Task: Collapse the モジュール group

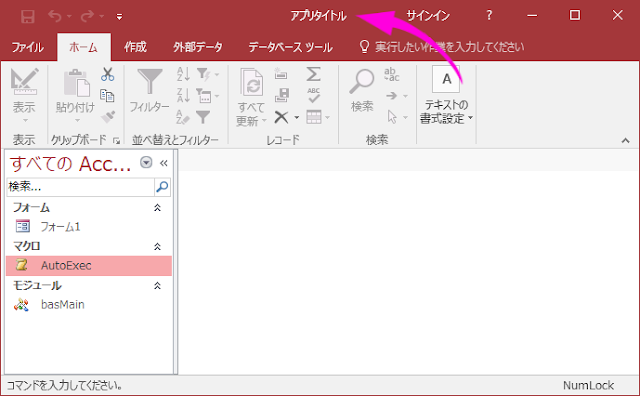Action: coord(158,286)
